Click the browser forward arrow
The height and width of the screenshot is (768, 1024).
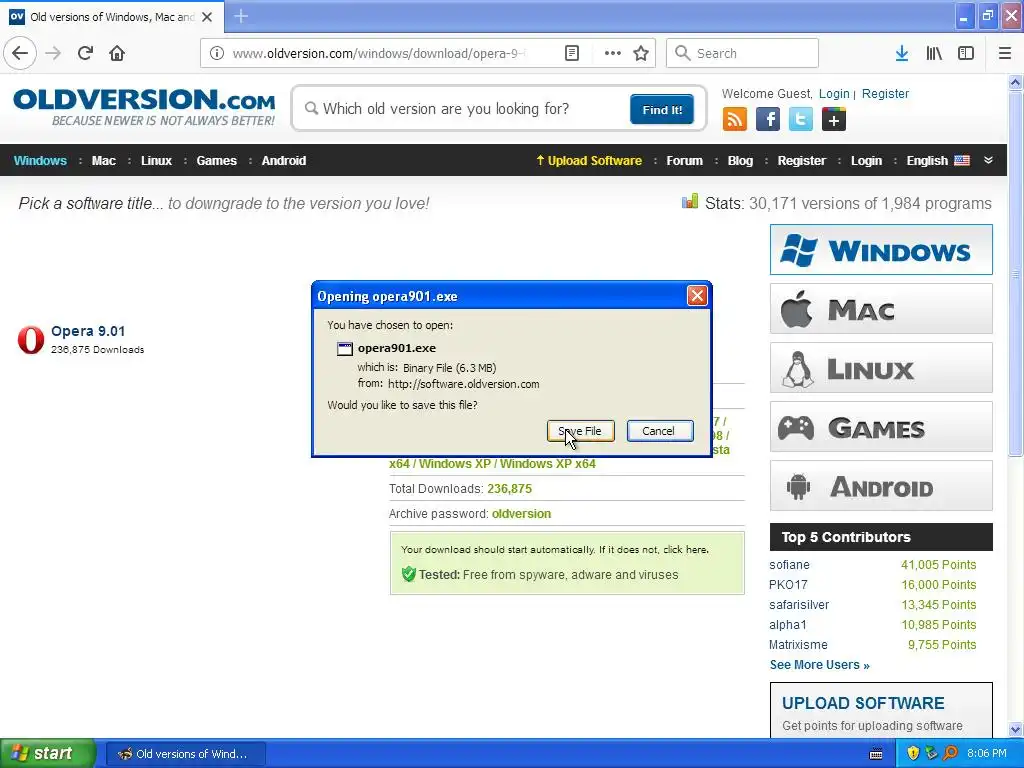click(53, 53)
